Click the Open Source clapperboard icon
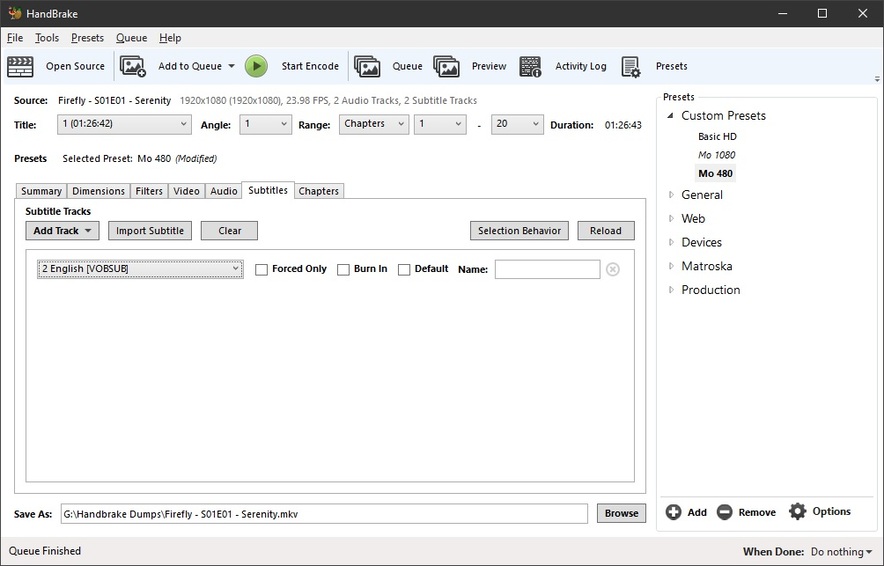Viewport: 884px width, 566px height. (20, 67)
